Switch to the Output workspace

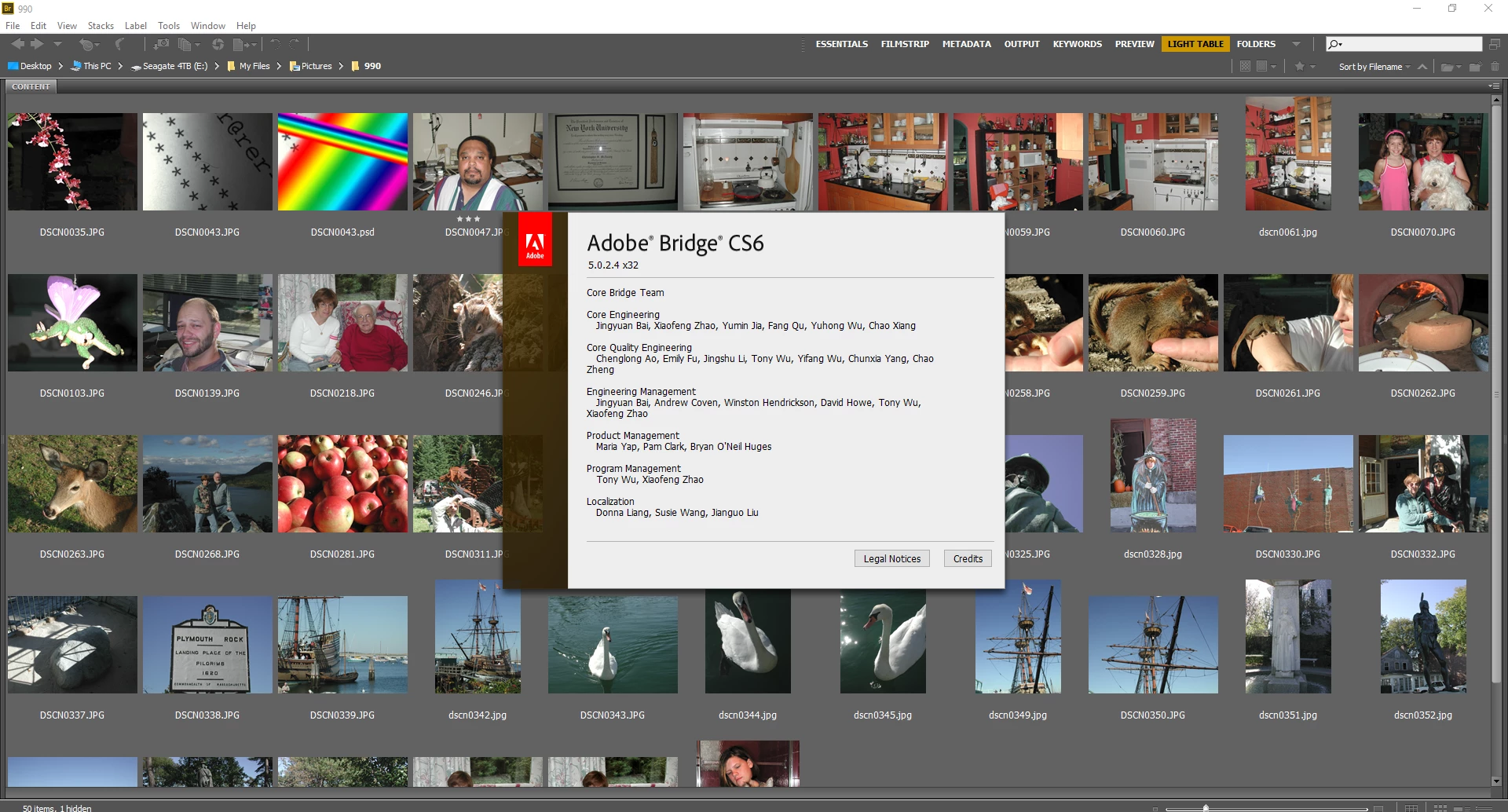pos(1022,44)
